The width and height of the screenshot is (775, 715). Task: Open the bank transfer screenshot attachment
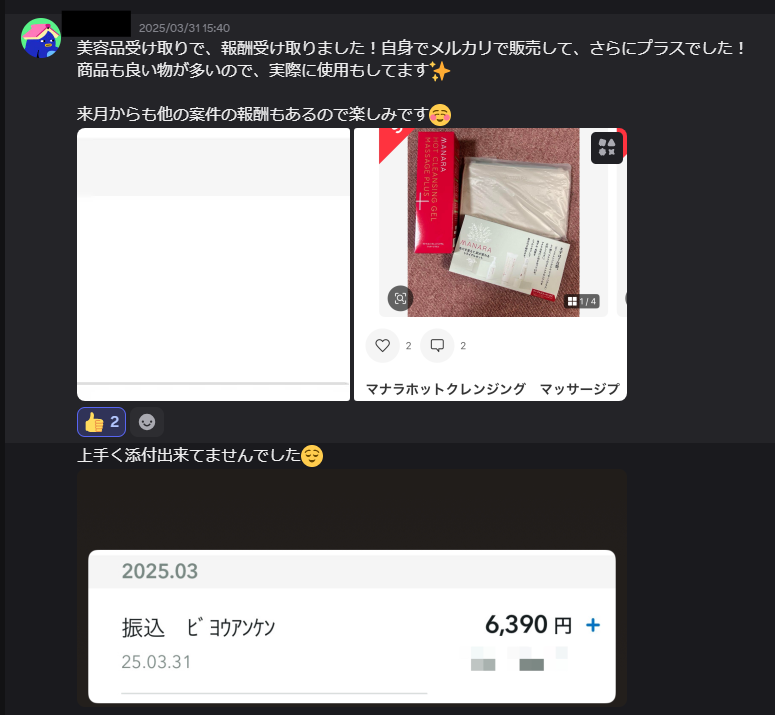(352, 588)
